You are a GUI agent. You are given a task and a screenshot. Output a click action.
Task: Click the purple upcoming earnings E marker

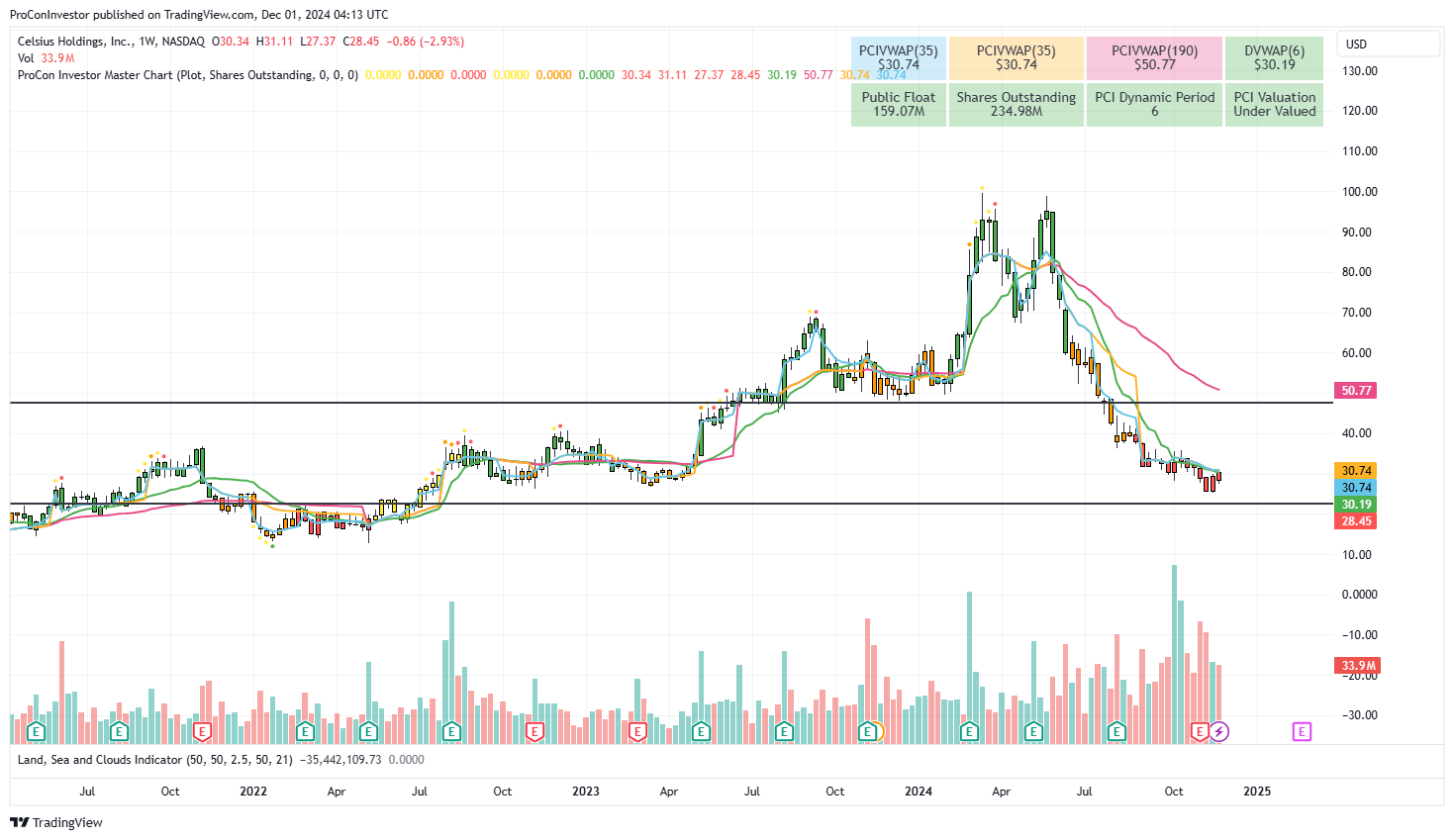pyautogui.click(x=1302, y=731)
